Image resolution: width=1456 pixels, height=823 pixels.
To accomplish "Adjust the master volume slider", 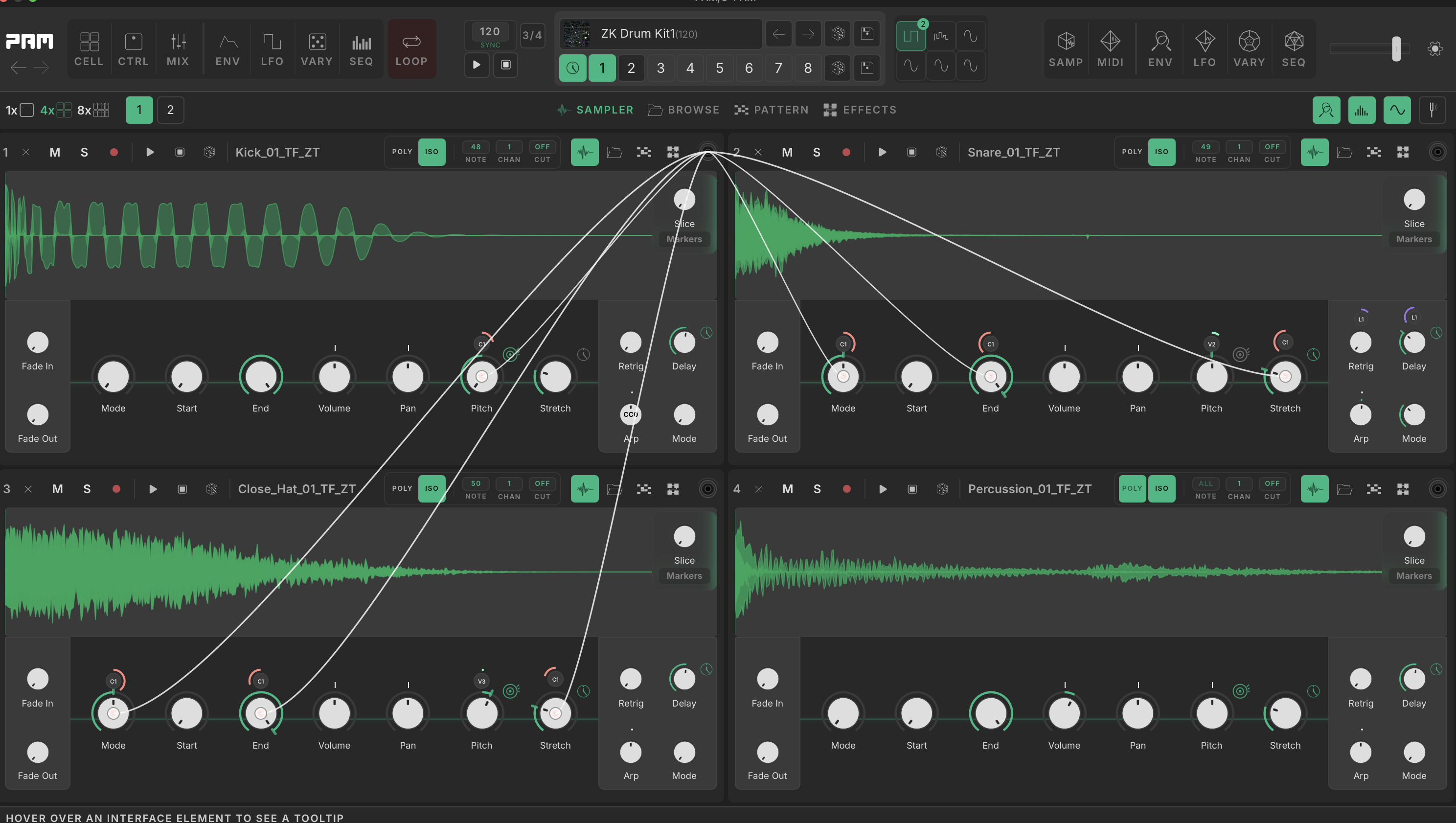I will (1395, 49).
